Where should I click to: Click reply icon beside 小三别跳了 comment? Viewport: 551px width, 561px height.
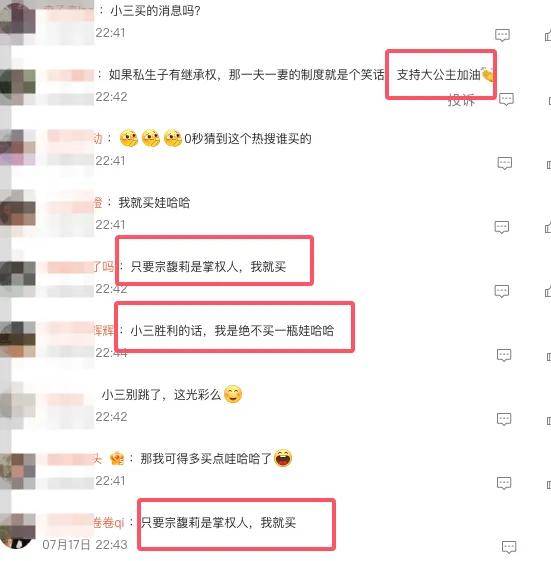(x=504, y=419)
